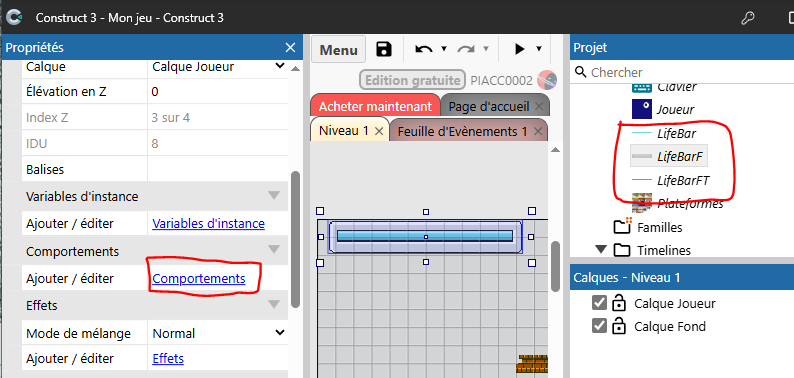Screen dimensions: 794x378
Task: Toggle Calque Fond visibility checkbox
Action: [599, 326]
